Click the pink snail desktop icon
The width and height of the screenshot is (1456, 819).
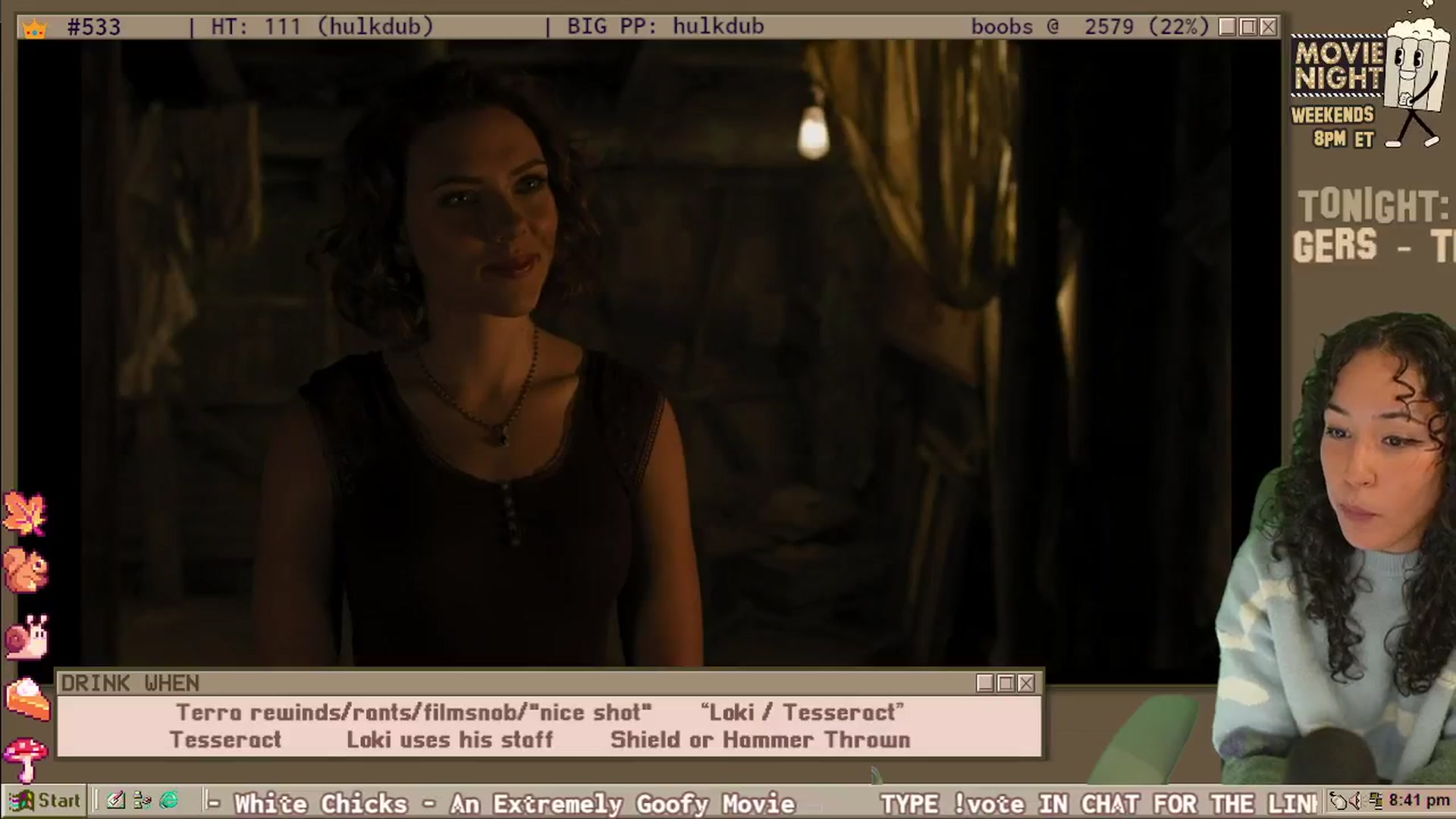[27, 636]
